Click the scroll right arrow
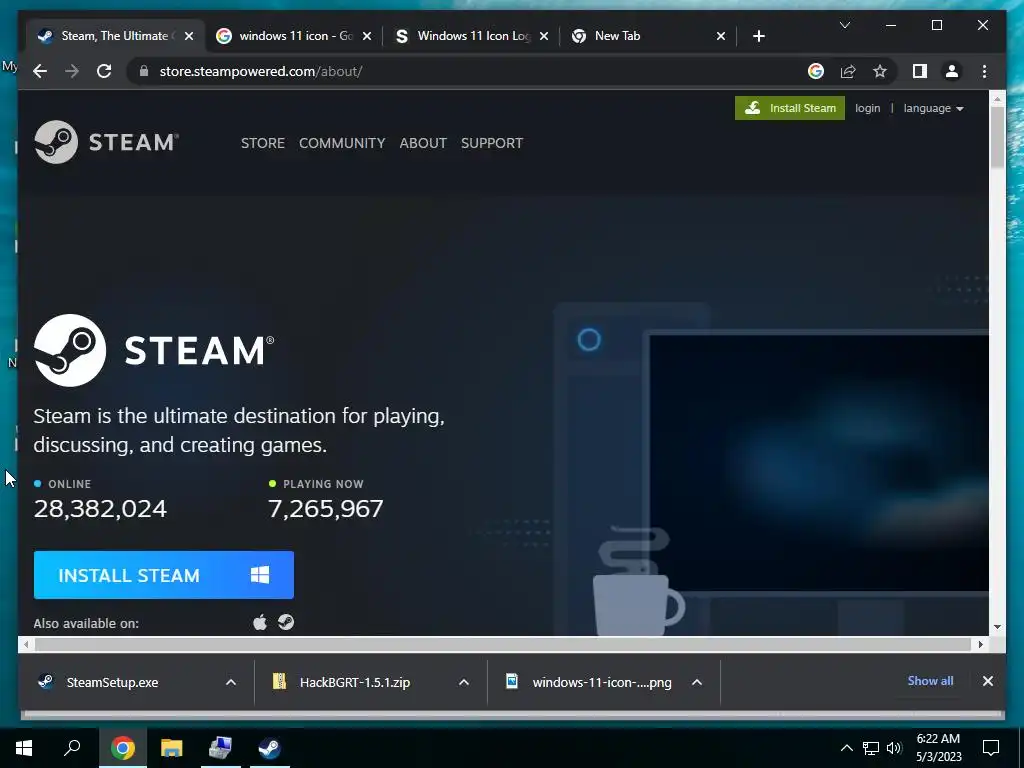Image resolution: width=1024 pixels, height=768 pixels. click(x=980, y=645)
